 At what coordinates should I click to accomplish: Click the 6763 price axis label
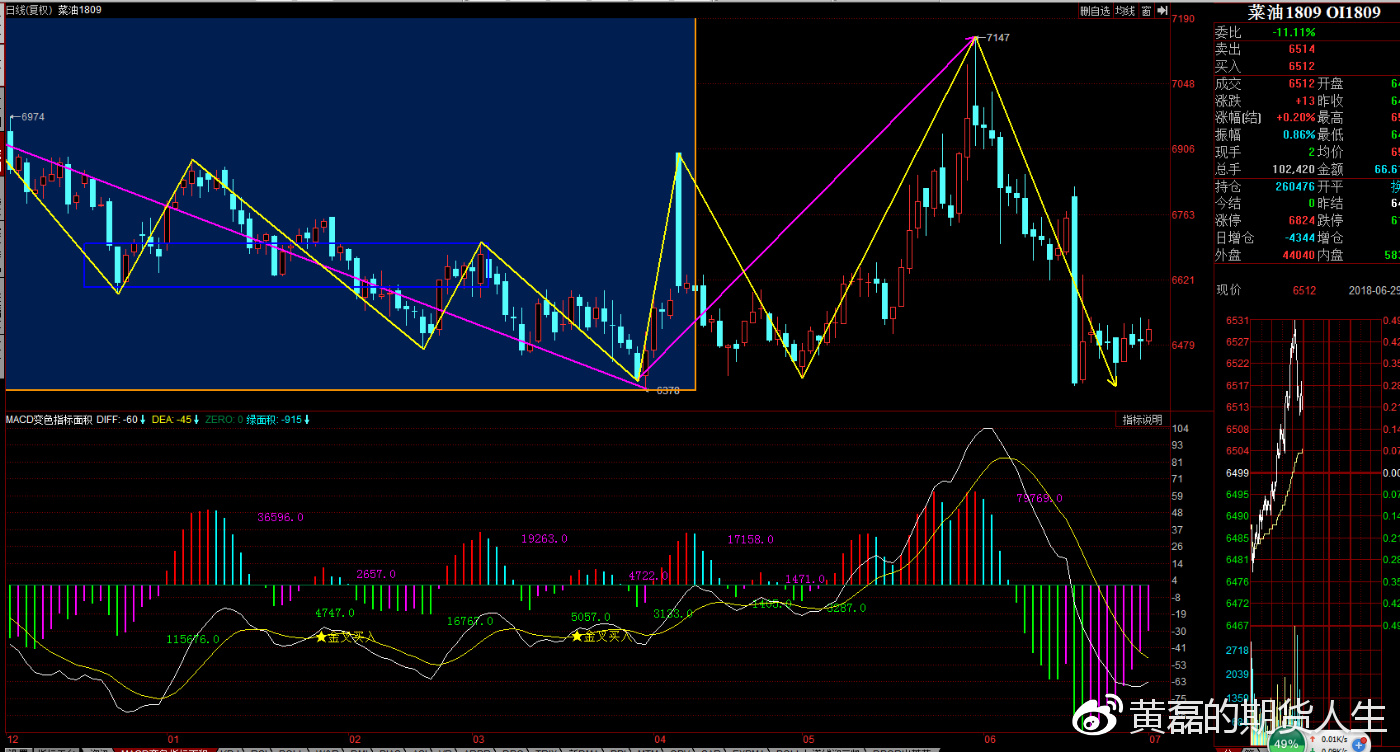point(1183,215)
